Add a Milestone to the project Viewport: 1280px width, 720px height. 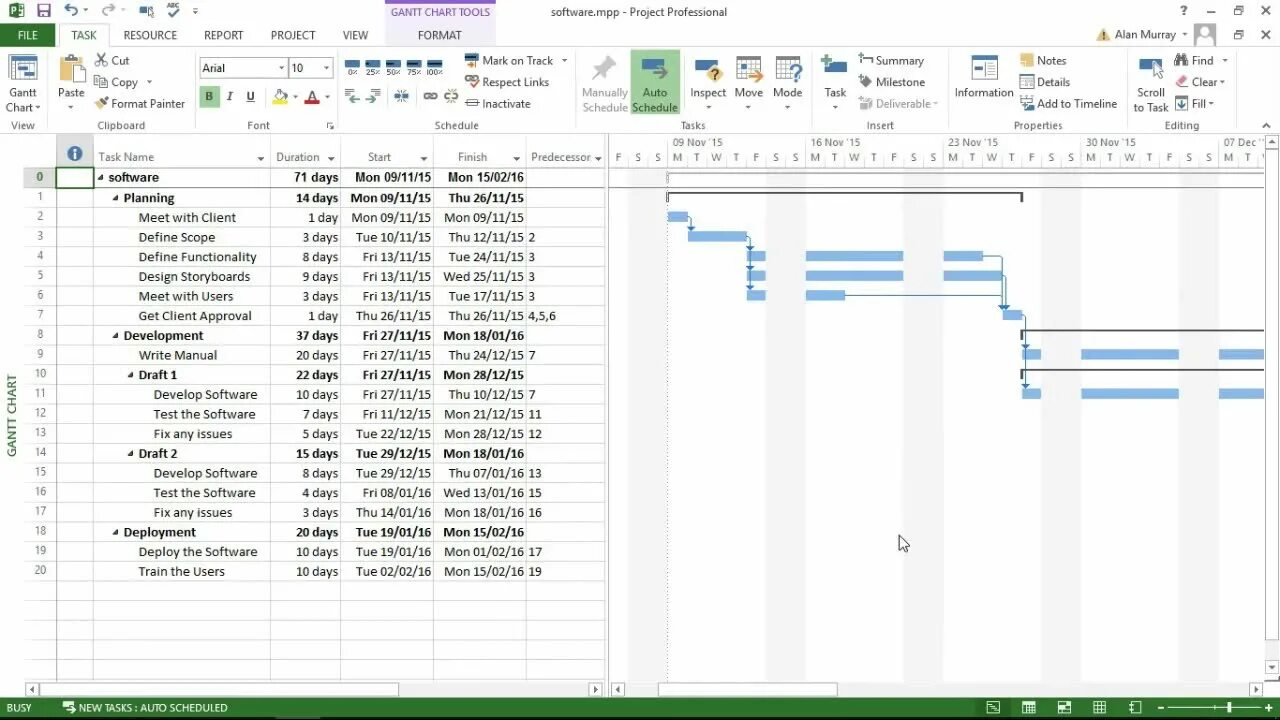coord(889,82)
